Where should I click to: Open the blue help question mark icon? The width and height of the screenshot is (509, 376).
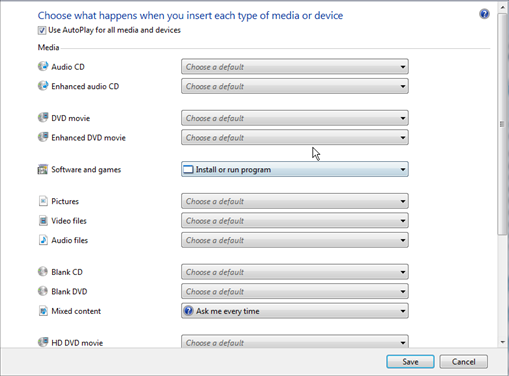pyautogui.click(x=484, y=14)
